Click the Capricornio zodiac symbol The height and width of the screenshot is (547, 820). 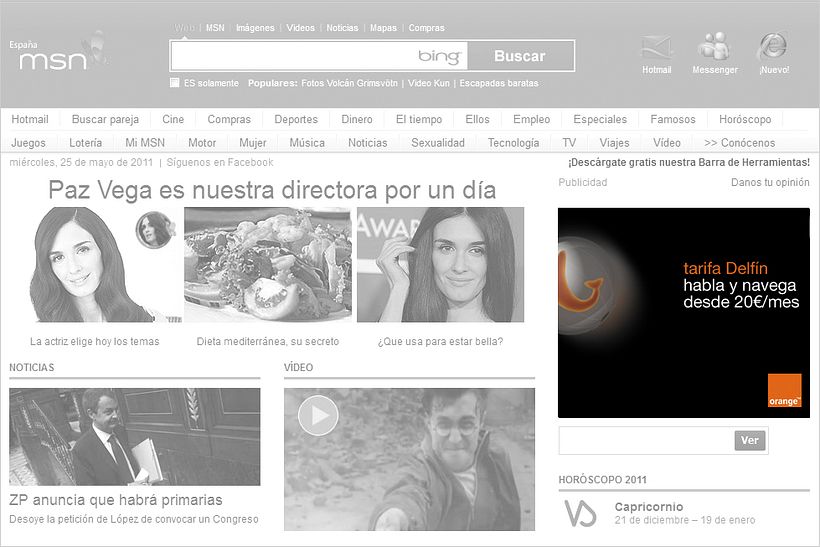point(580,514)
